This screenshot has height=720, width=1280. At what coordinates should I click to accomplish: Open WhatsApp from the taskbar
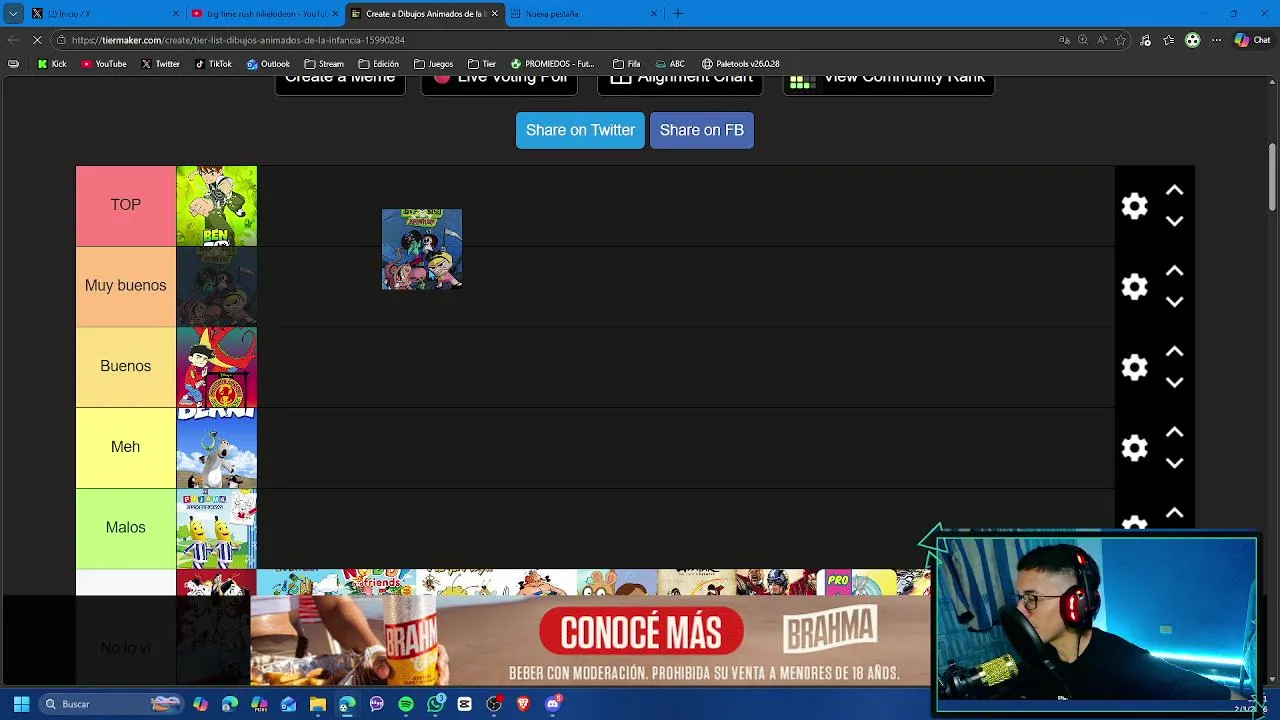click(435, 704)
